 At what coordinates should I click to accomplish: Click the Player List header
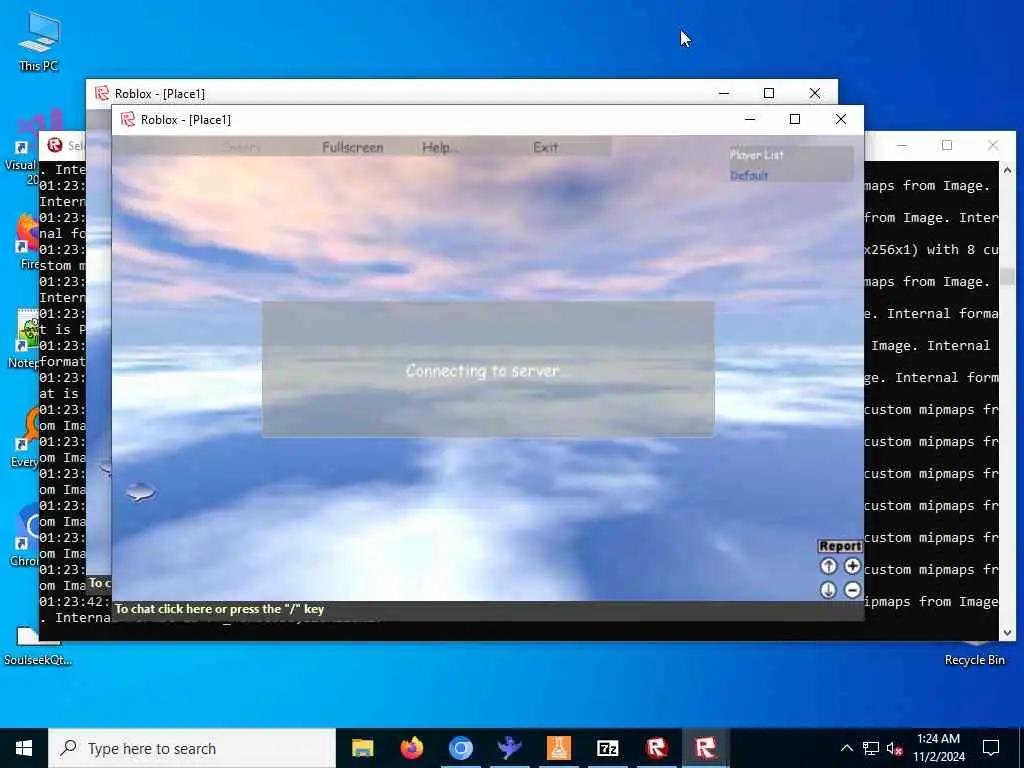click(x=756, y=155)
